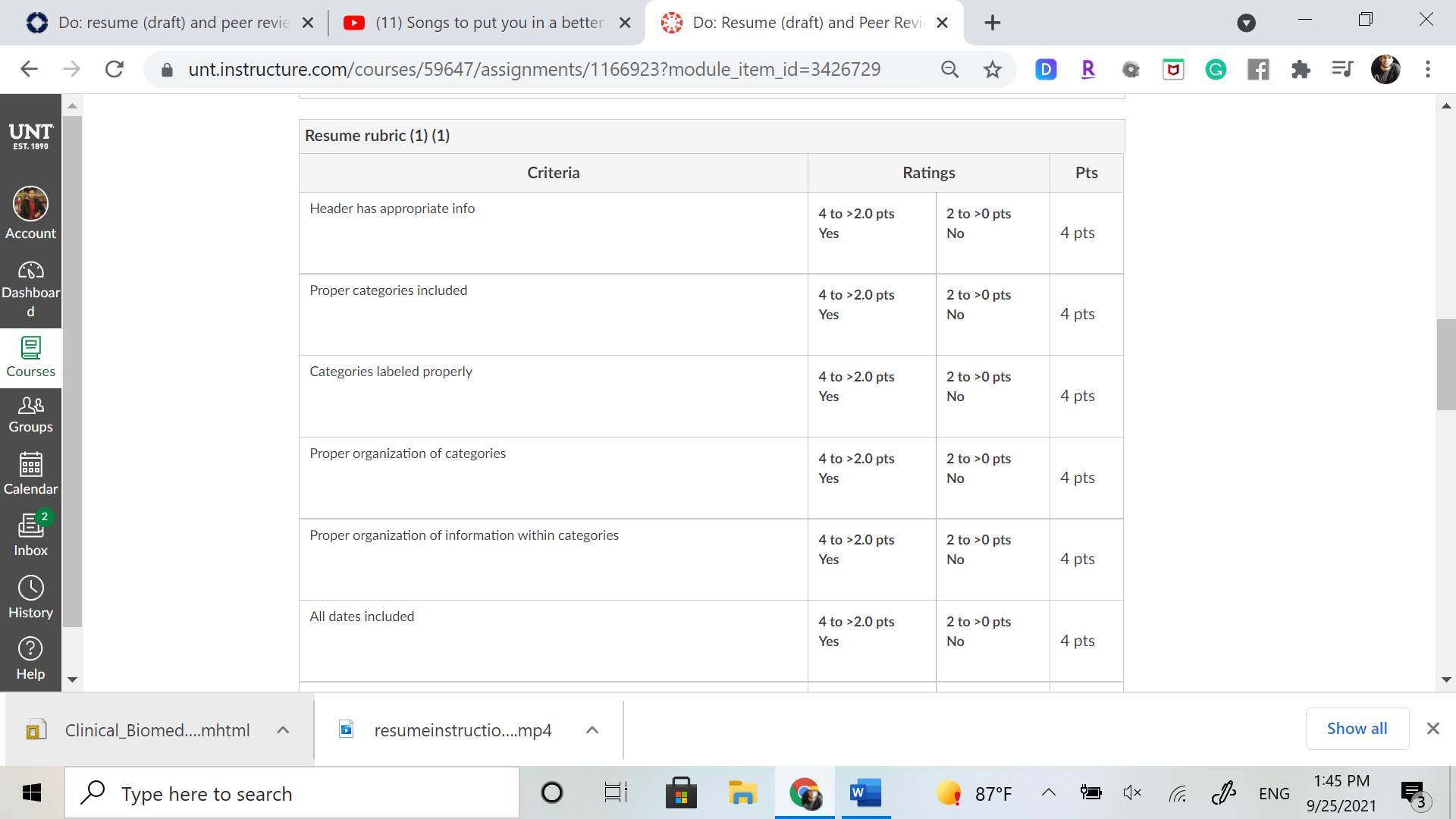Click ENG language indicator in tray
The height and width of the screenshot is (819, 1456).
(x=1274, y=793)
